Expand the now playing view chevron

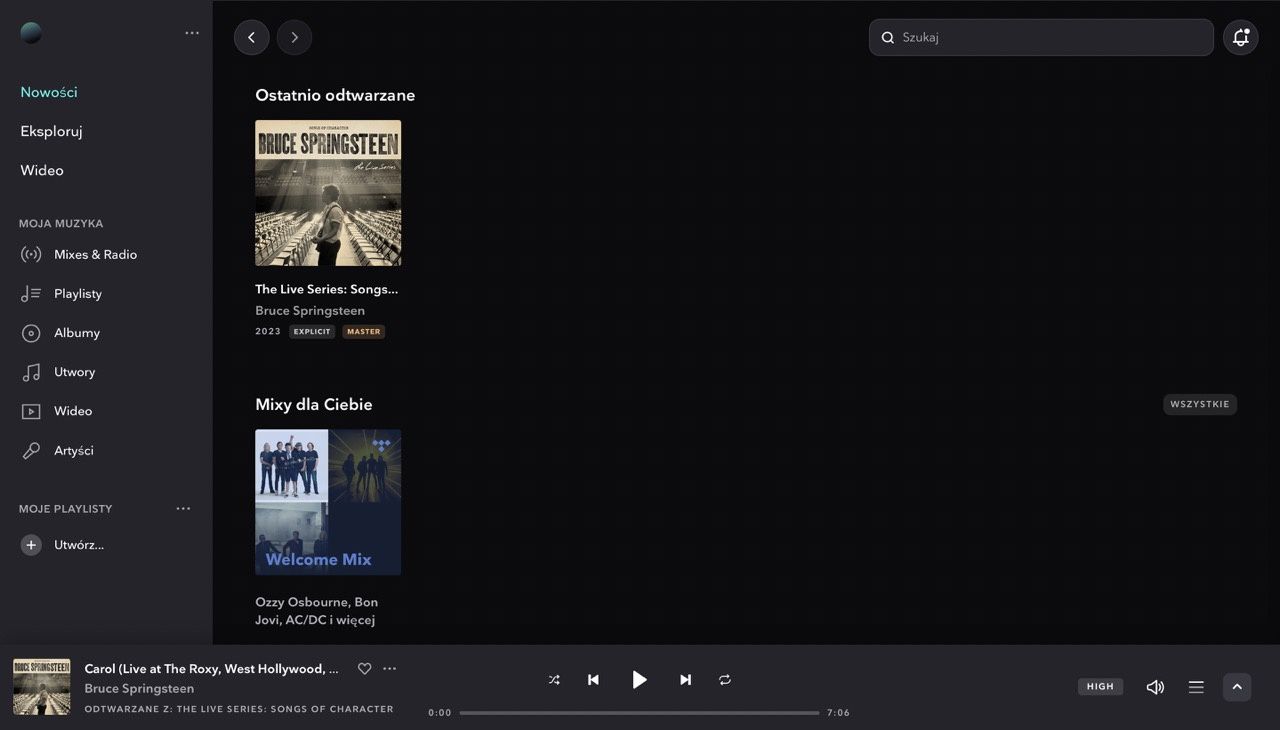pos(1237,687)
